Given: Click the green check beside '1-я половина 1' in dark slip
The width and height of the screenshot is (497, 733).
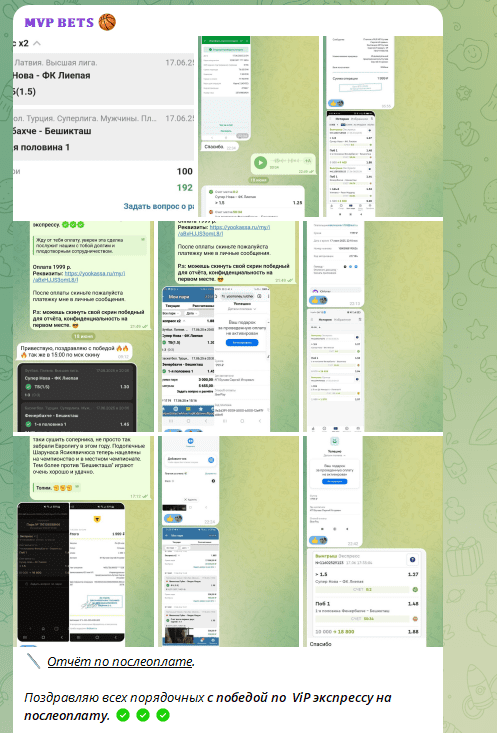Looking at the screenshot, I should [x=29, y=424].
